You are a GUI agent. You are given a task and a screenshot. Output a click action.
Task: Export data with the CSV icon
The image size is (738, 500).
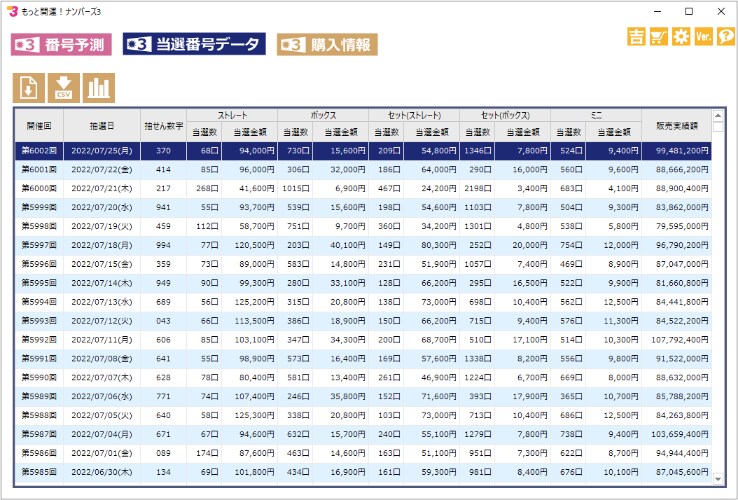64,88
